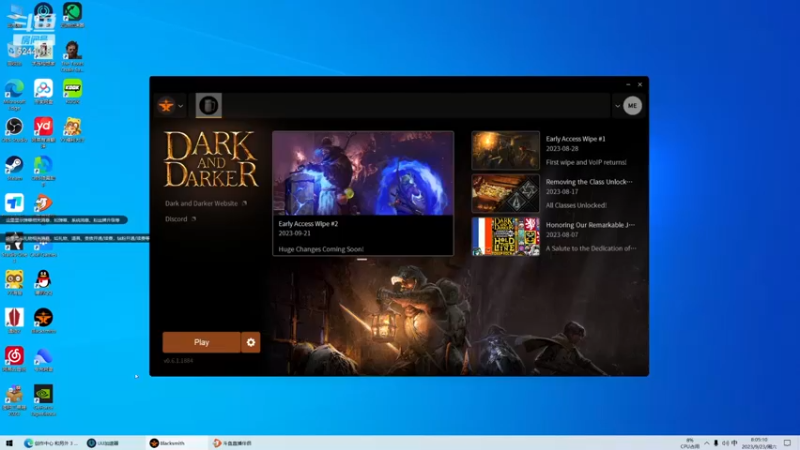Select the Dark and Darker game tile
This screenshot has height=450, width=800.
pyautogui.click(x=209, y=106)
